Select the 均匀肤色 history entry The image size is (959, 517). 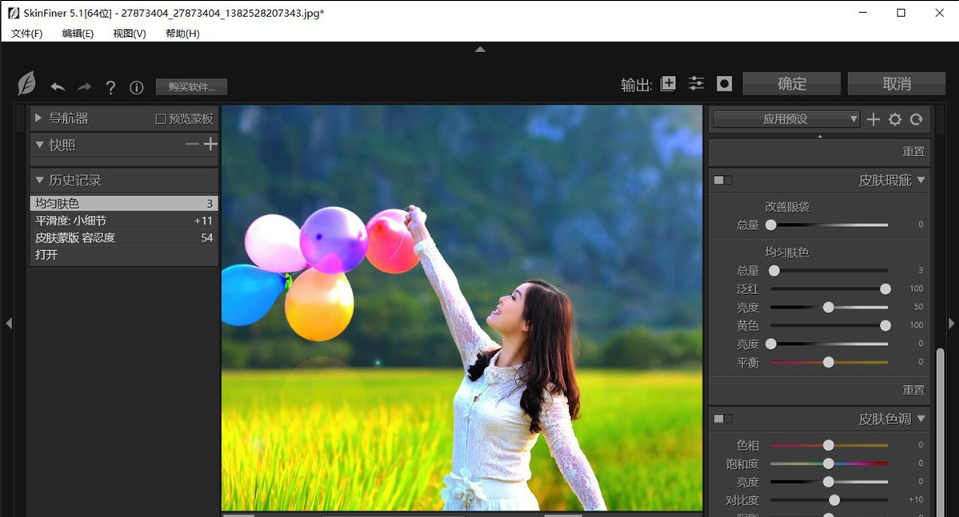pyautogui.click(x=124, y=203)
